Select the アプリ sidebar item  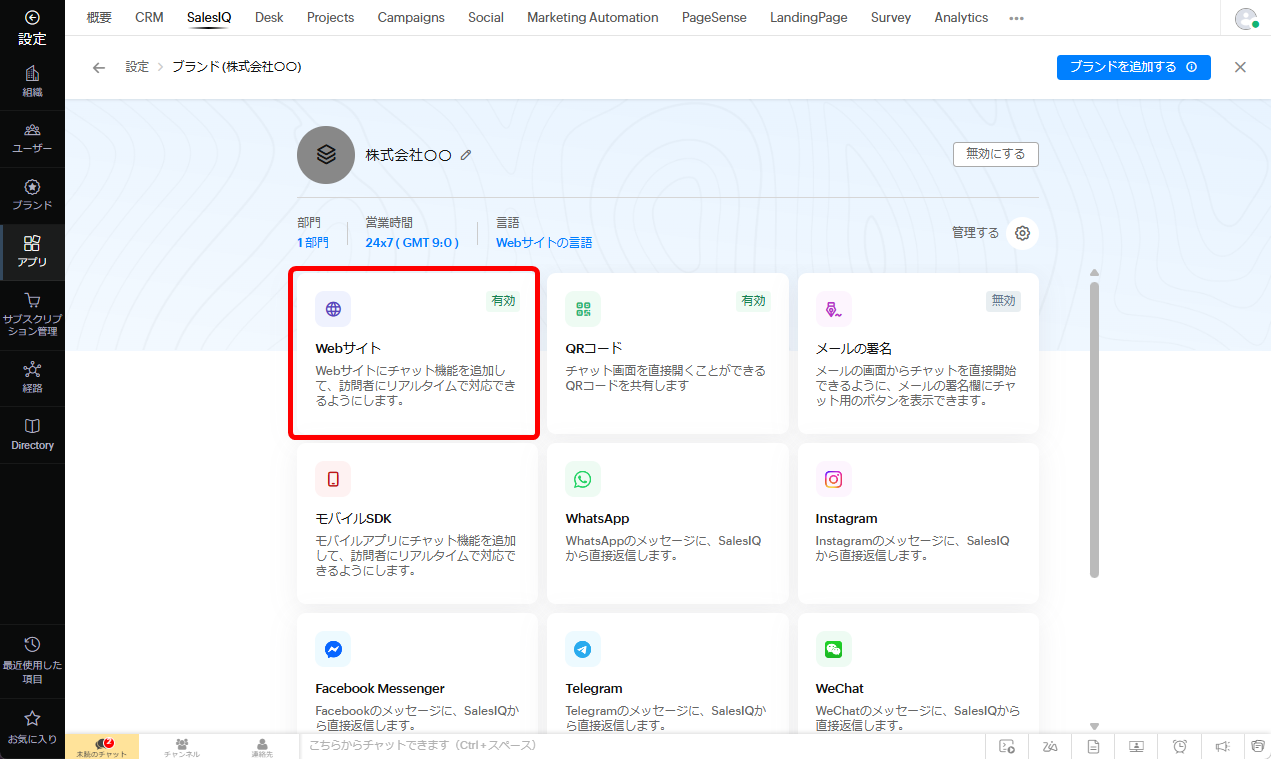[x=32, y=252]
